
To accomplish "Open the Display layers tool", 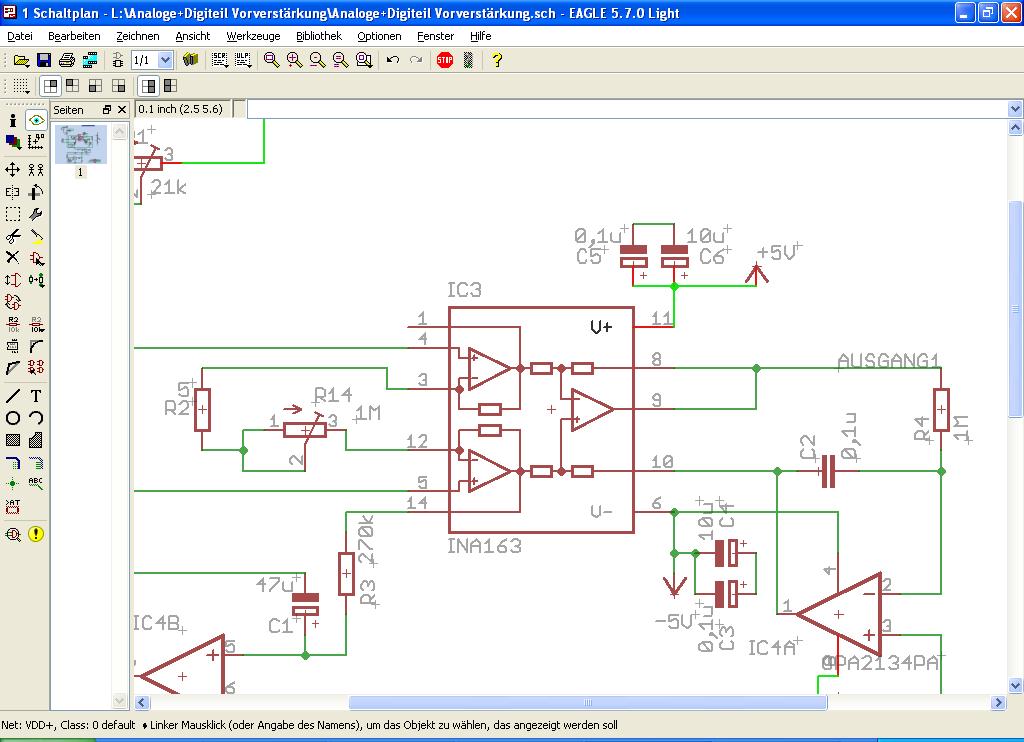I will [x=12, y=142].
